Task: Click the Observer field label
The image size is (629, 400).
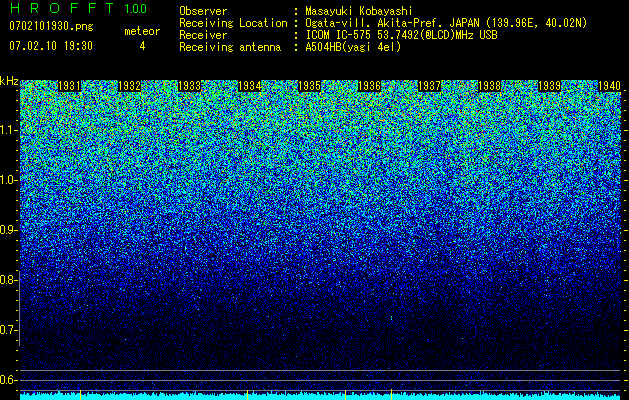Action: coord(203,11)
